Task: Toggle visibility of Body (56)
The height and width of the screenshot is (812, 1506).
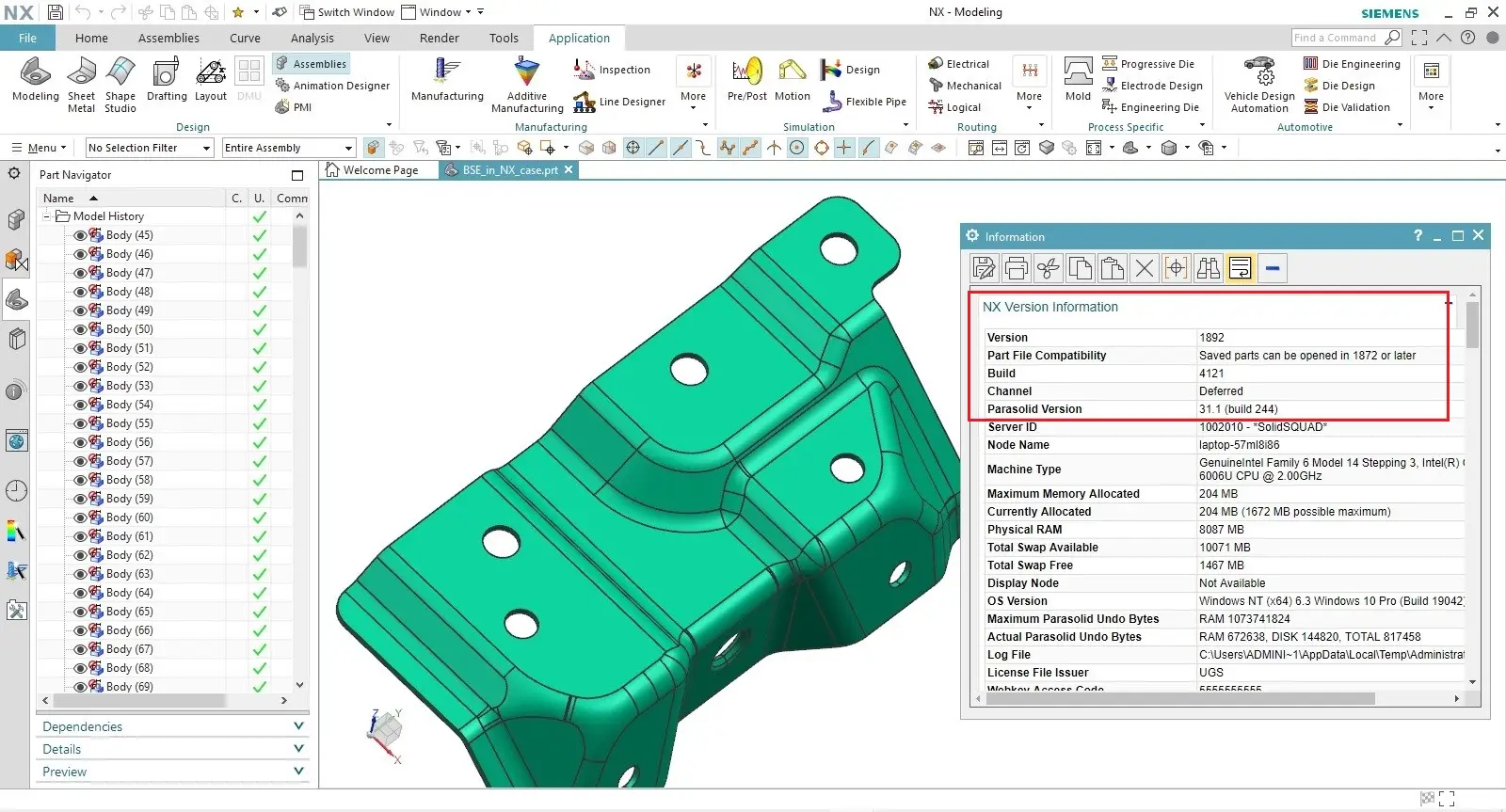Action: click(80, 442)
